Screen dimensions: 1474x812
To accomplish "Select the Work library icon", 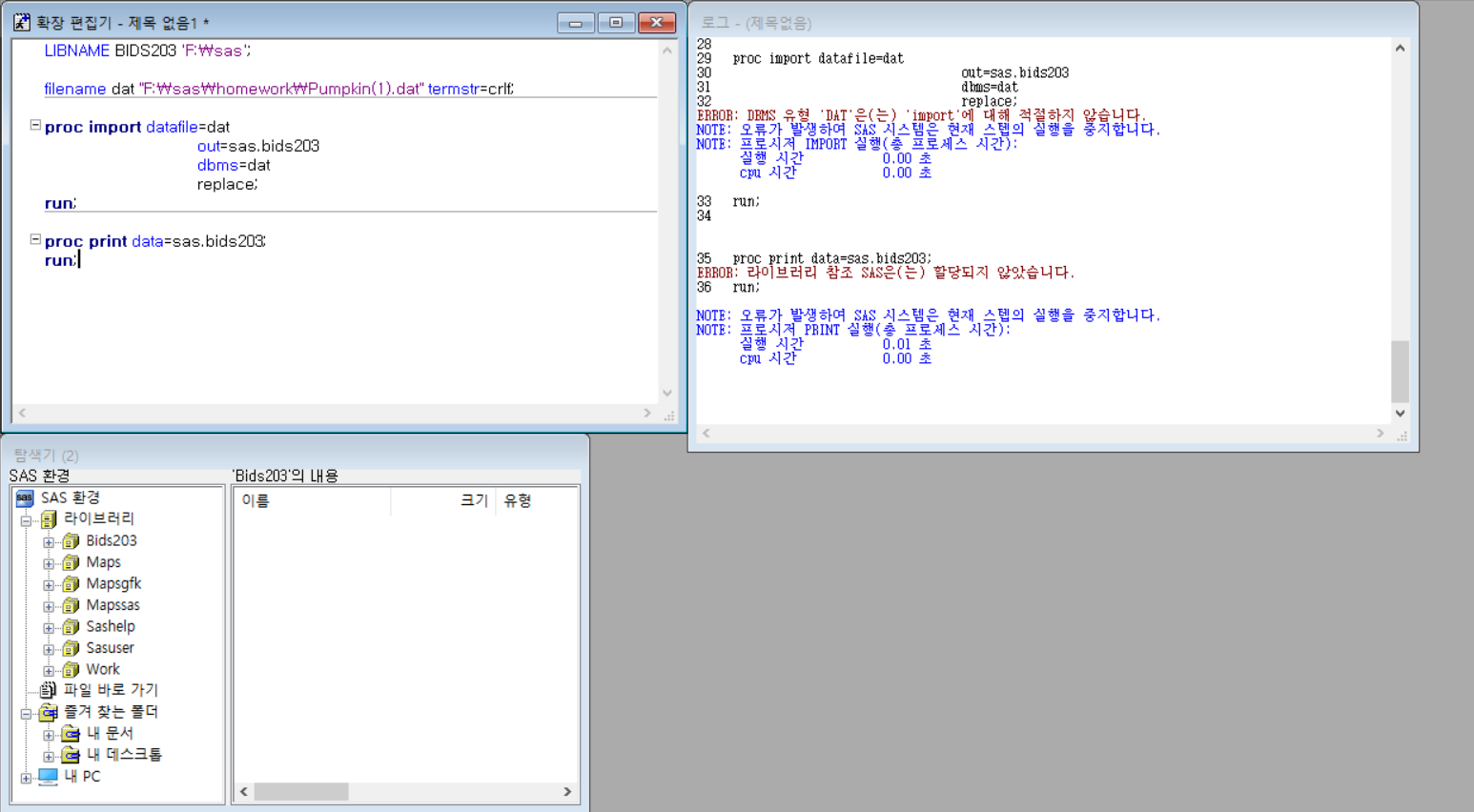I will click(71, 670).
